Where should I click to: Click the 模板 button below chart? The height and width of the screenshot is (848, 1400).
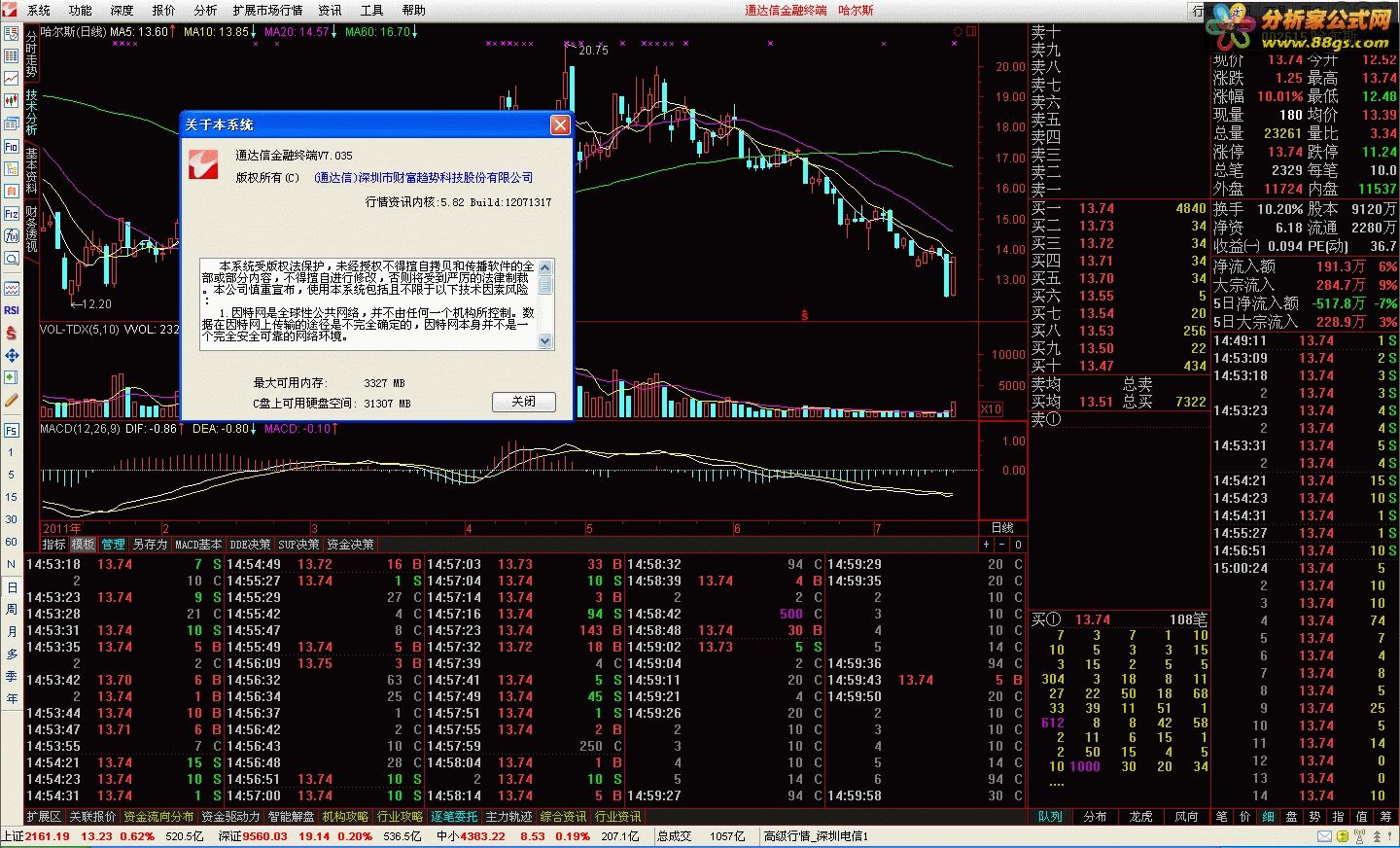[83, 545]
